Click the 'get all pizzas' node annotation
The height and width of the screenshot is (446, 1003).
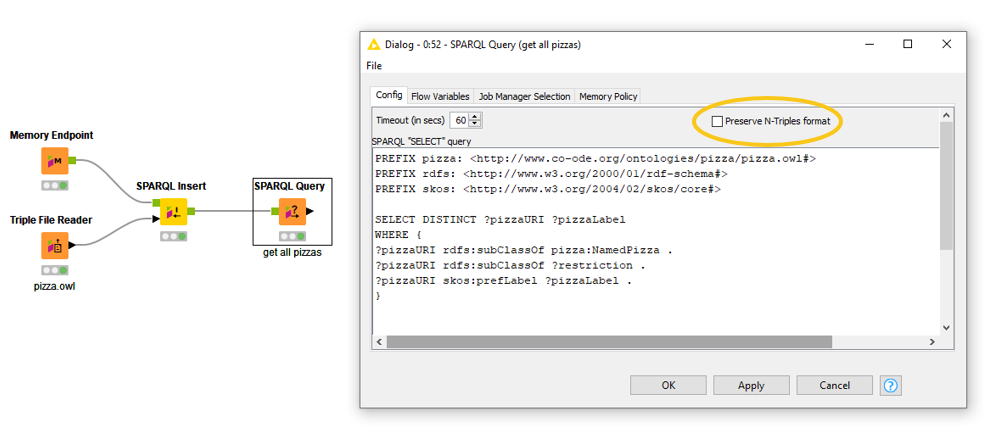point(292,253)
